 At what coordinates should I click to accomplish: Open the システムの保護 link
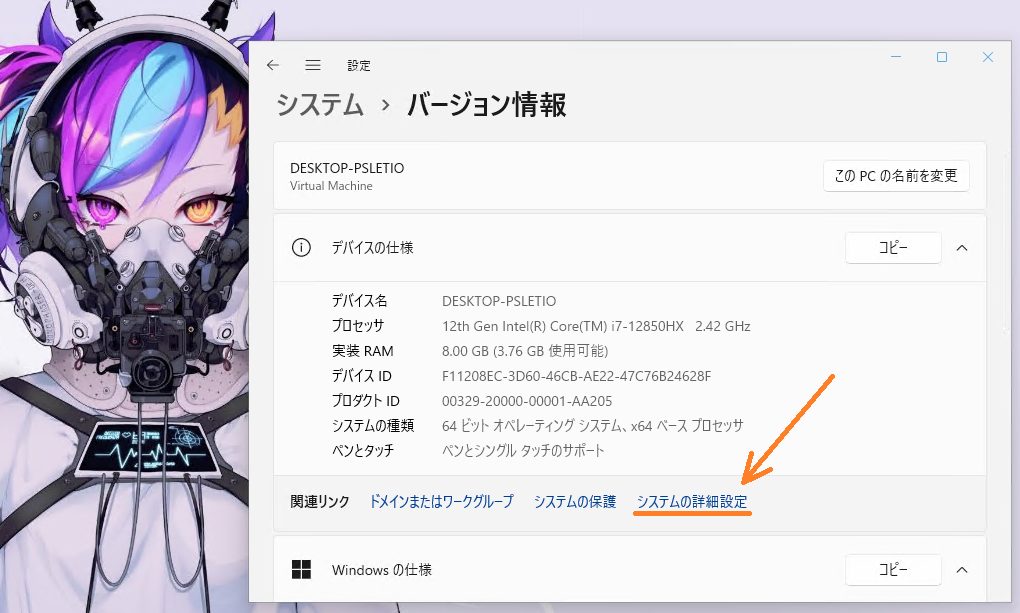(574, 502)
